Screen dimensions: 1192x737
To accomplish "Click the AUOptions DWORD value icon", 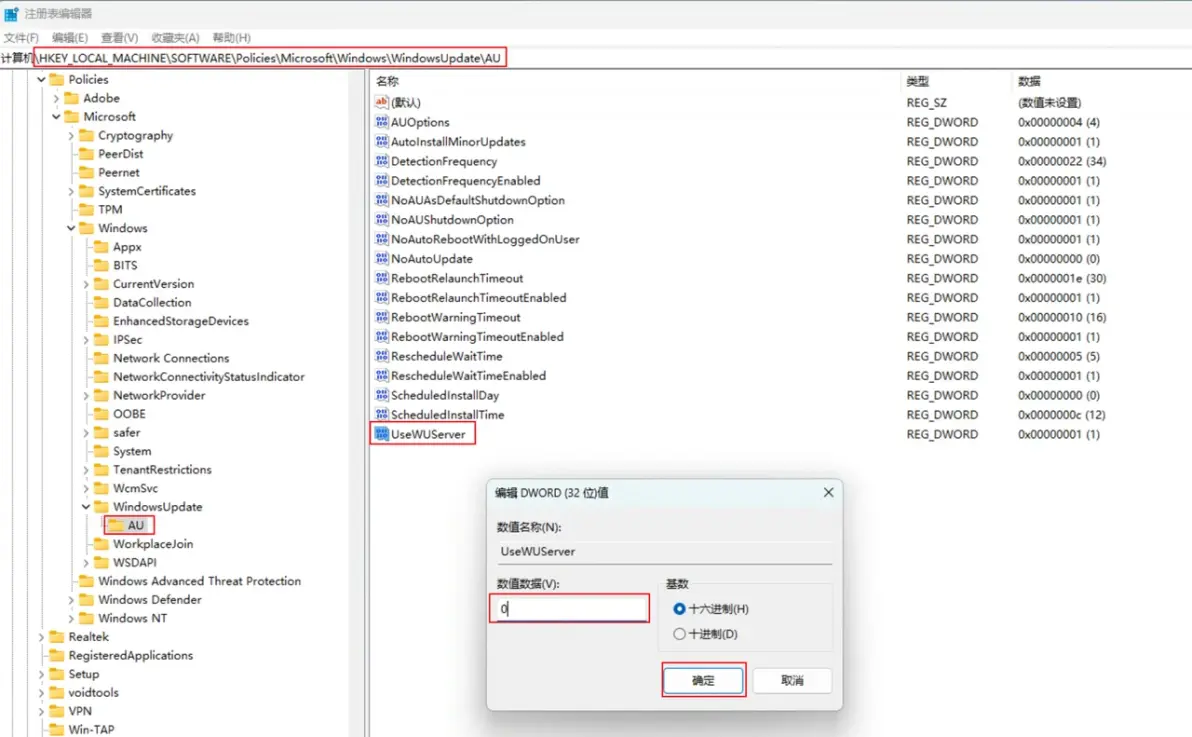I will tap(382, 122).
